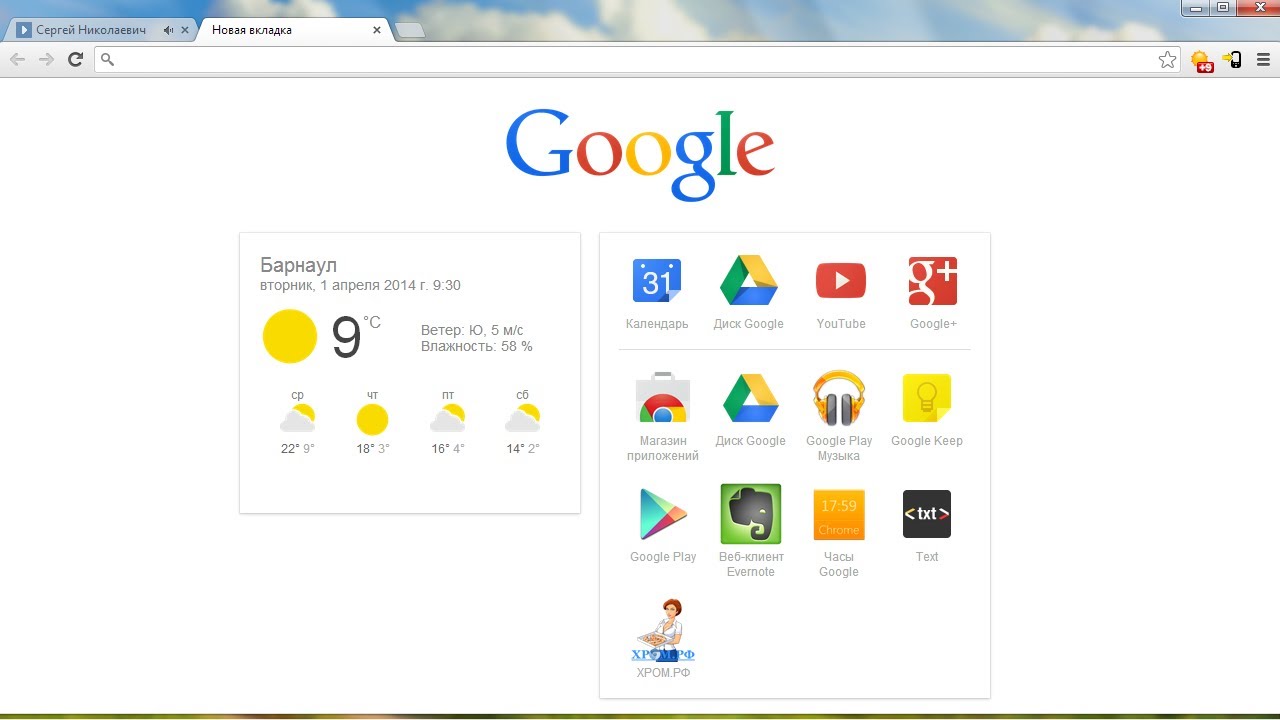The height and width of the screenshot is (720, 1280).
Task: Click the Google logo
Action: (x=640, y=153)
